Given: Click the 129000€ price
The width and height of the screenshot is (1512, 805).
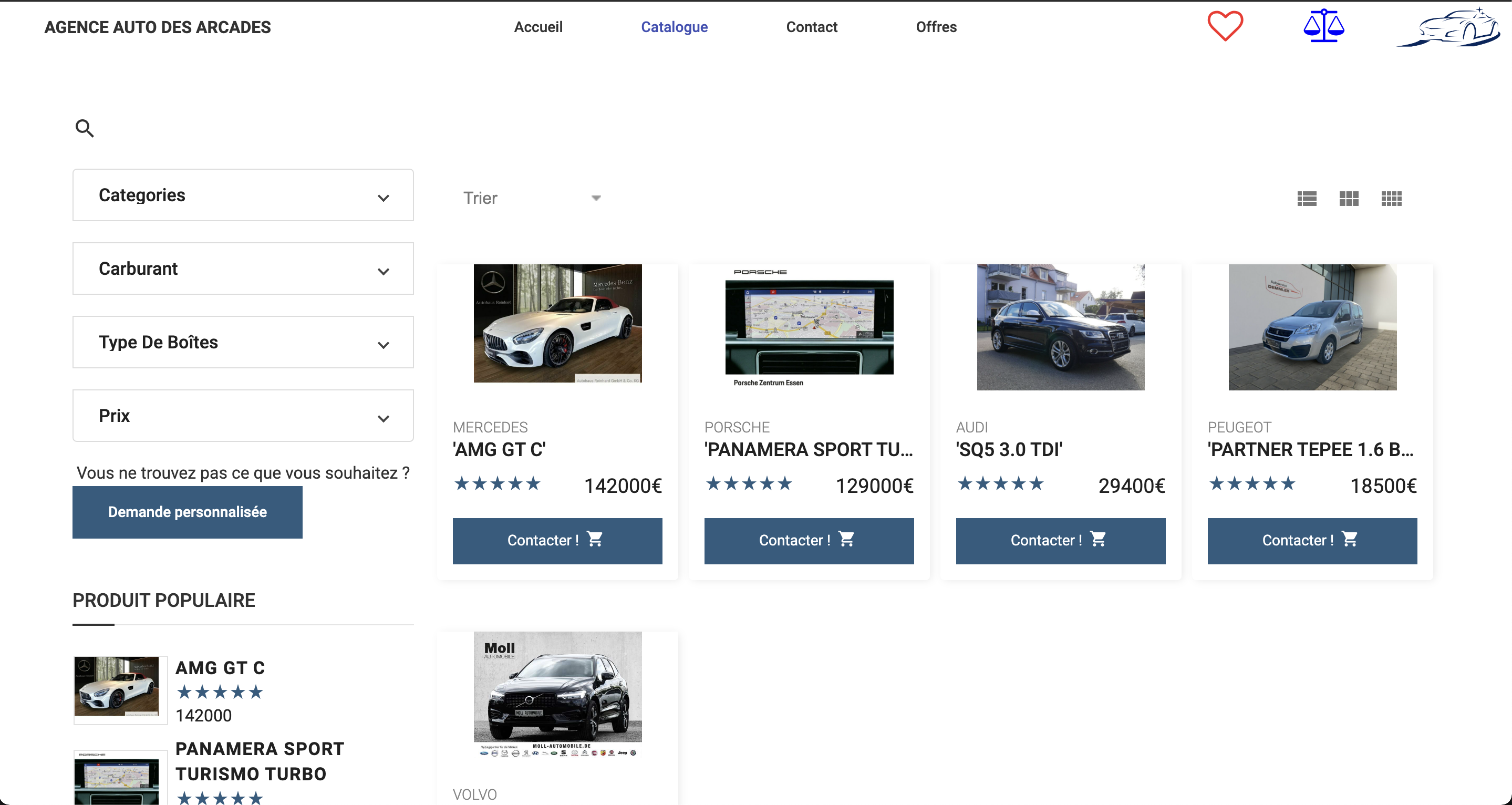Looking at the screenshot, I should click(875, 486).
